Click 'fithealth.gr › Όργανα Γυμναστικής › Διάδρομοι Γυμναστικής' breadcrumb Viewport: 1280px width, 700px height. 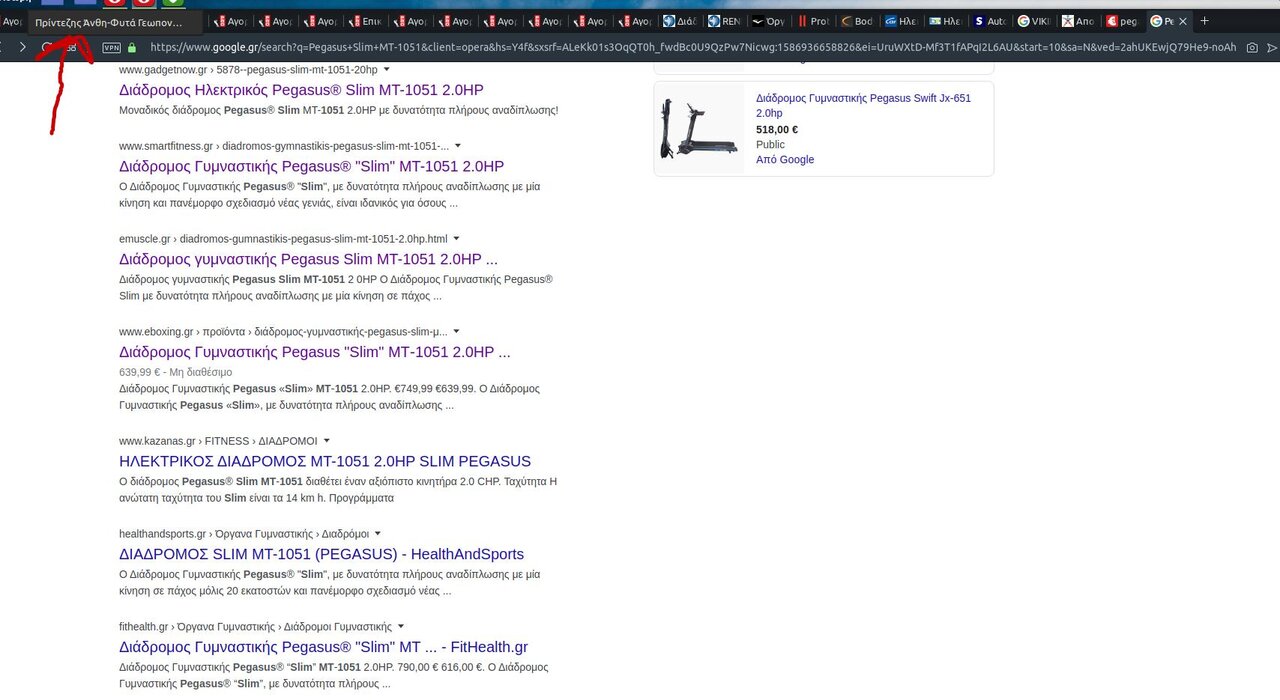255,627
